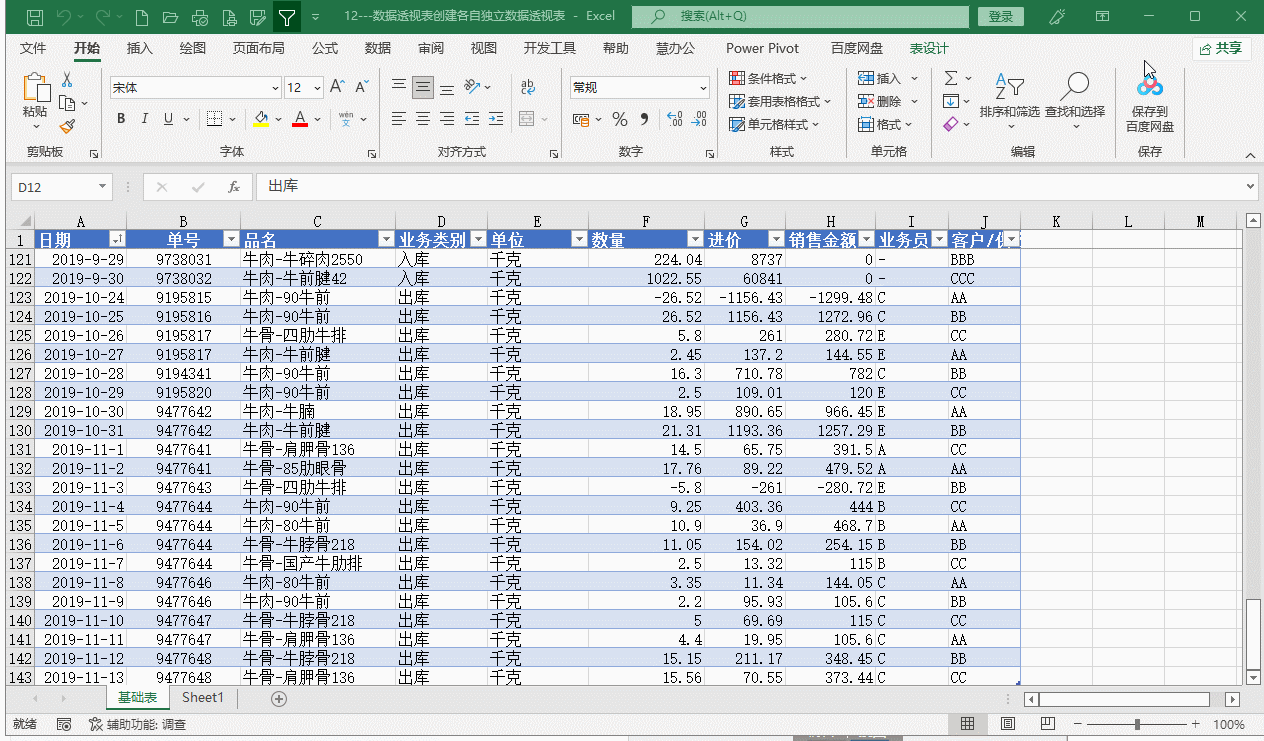
Task: Toggle Italic formatting
Action: click(x=145, y=119)
